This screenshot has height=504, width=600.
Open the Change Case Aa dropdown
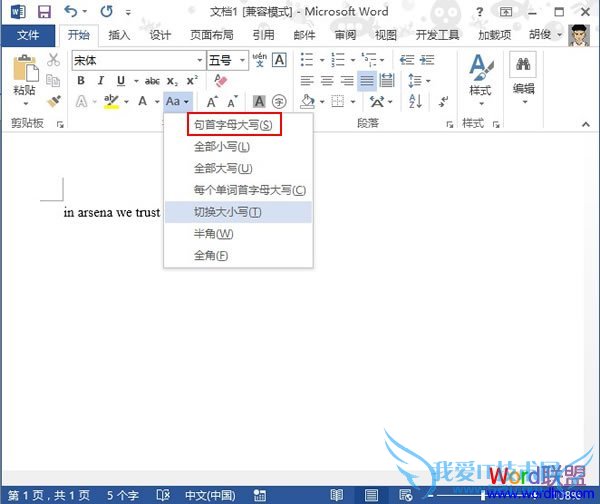point(177,102)
